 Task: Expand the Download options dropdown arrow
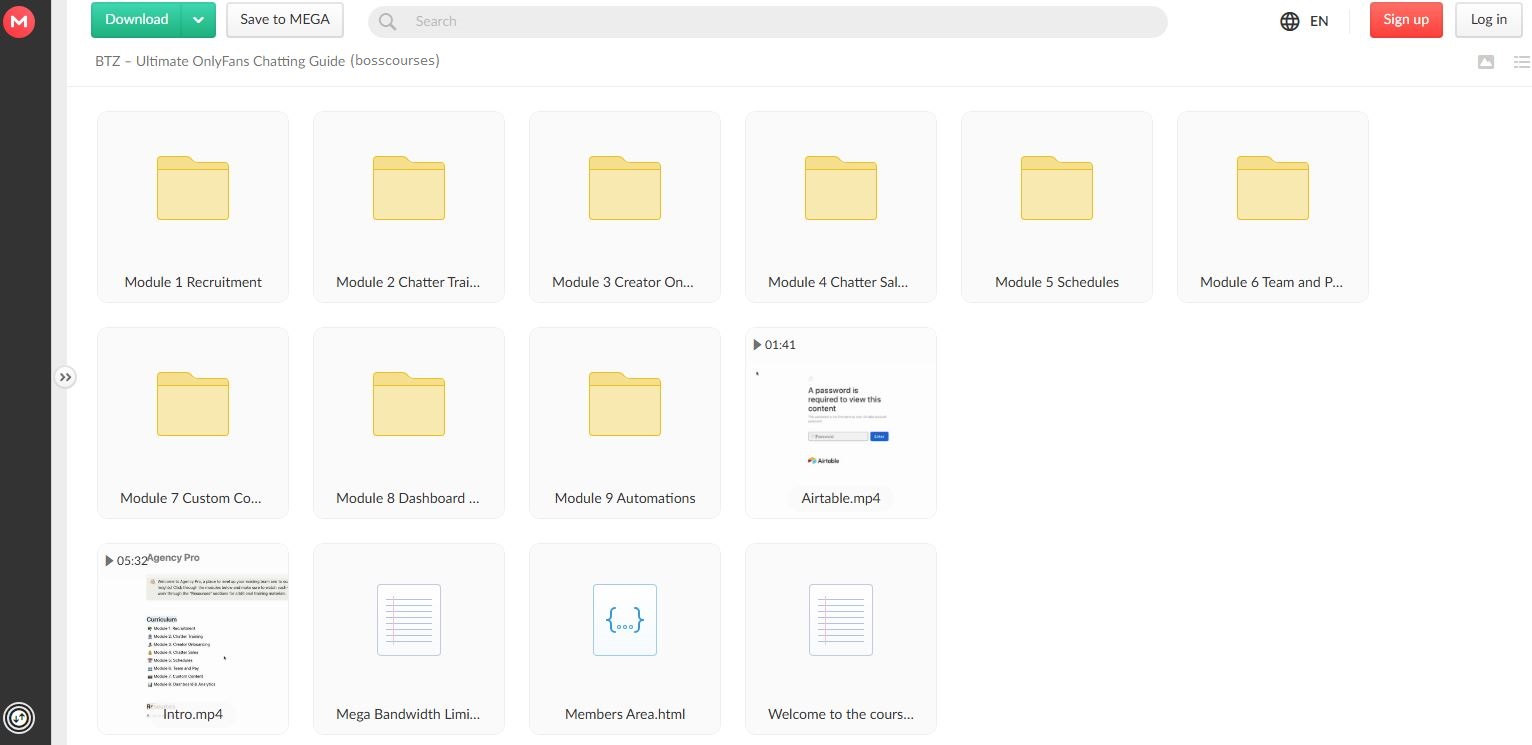(x=199, y=20)
